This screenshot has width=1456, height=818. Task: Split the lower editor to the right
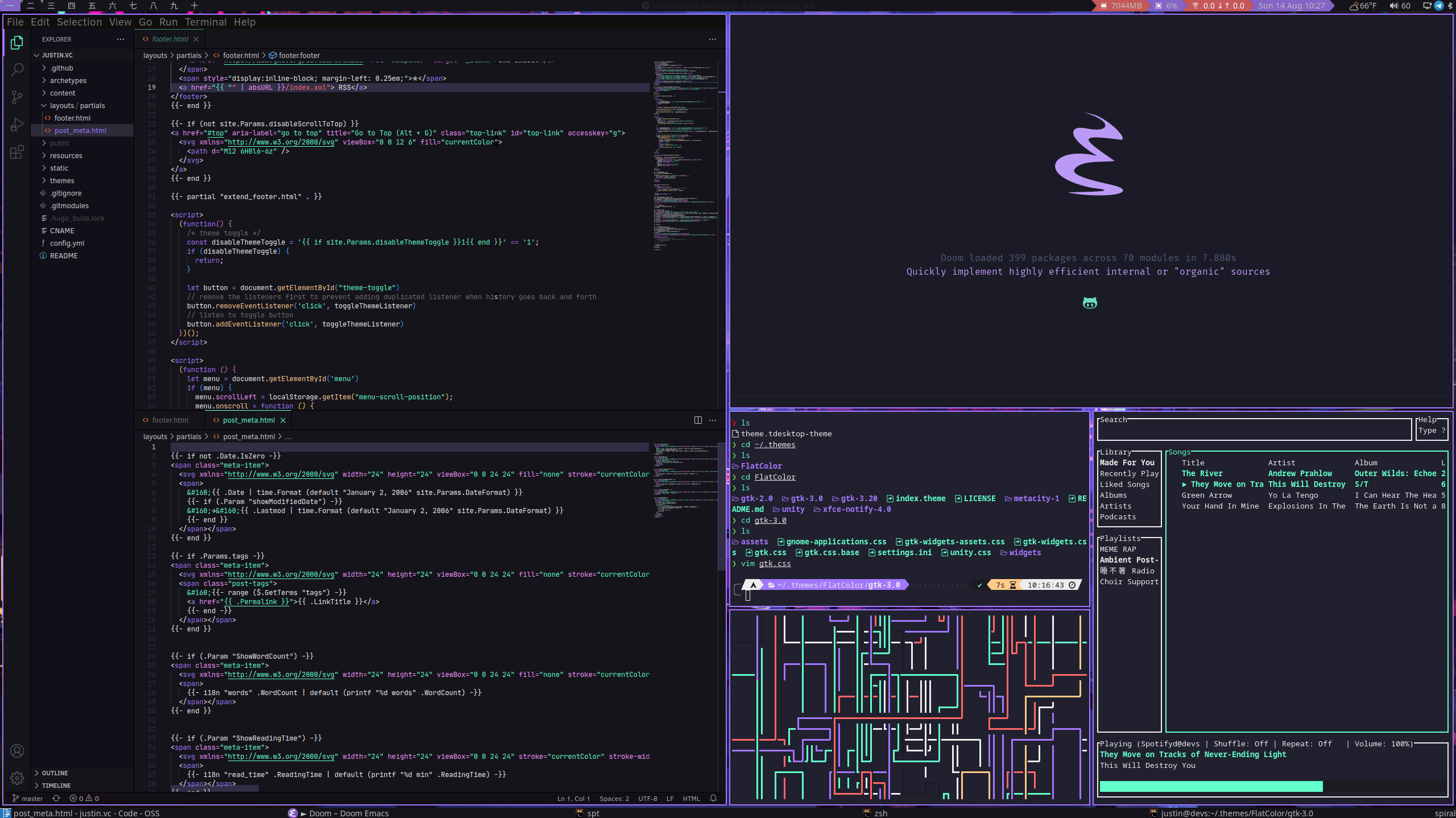[x=698, y=420]
